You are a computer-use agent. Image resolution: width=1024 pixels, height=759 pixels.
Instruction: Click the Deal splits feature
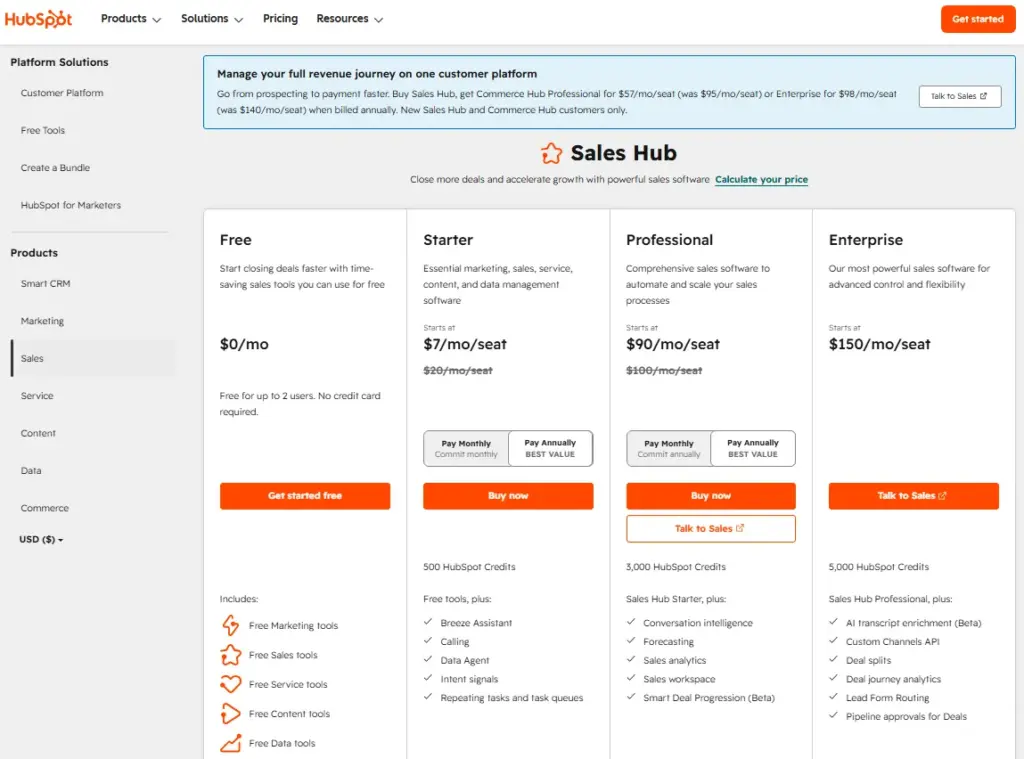[x=868, y=660]
